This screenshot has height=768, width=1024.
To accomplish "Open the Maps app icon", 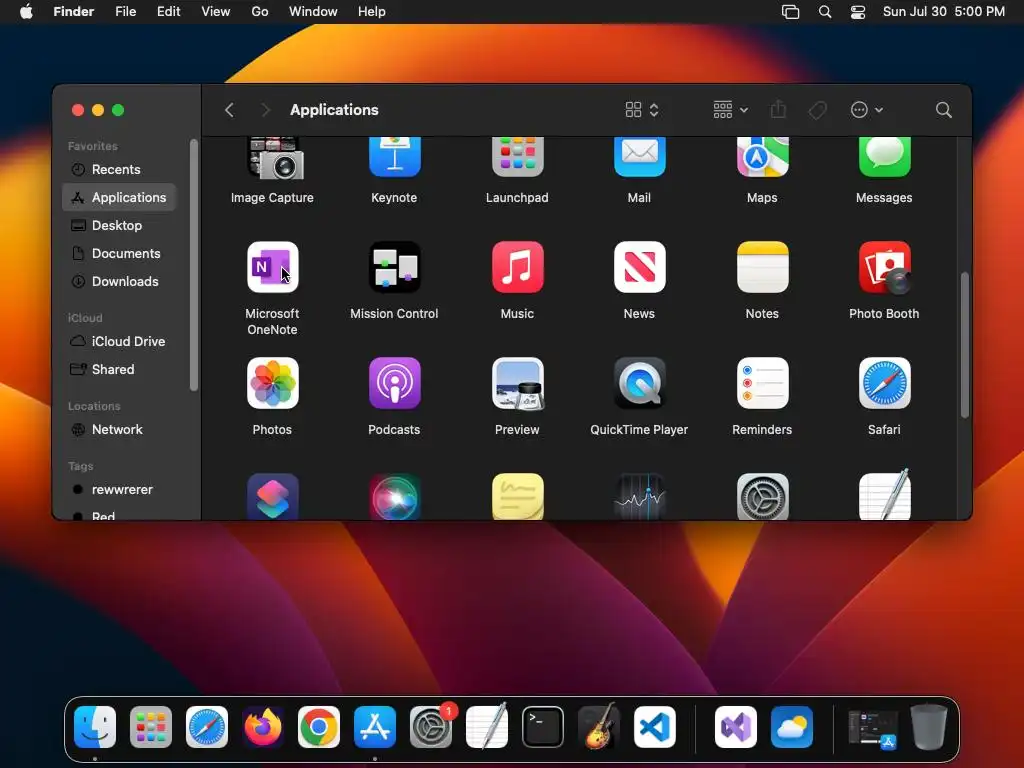I will point(762,157).
